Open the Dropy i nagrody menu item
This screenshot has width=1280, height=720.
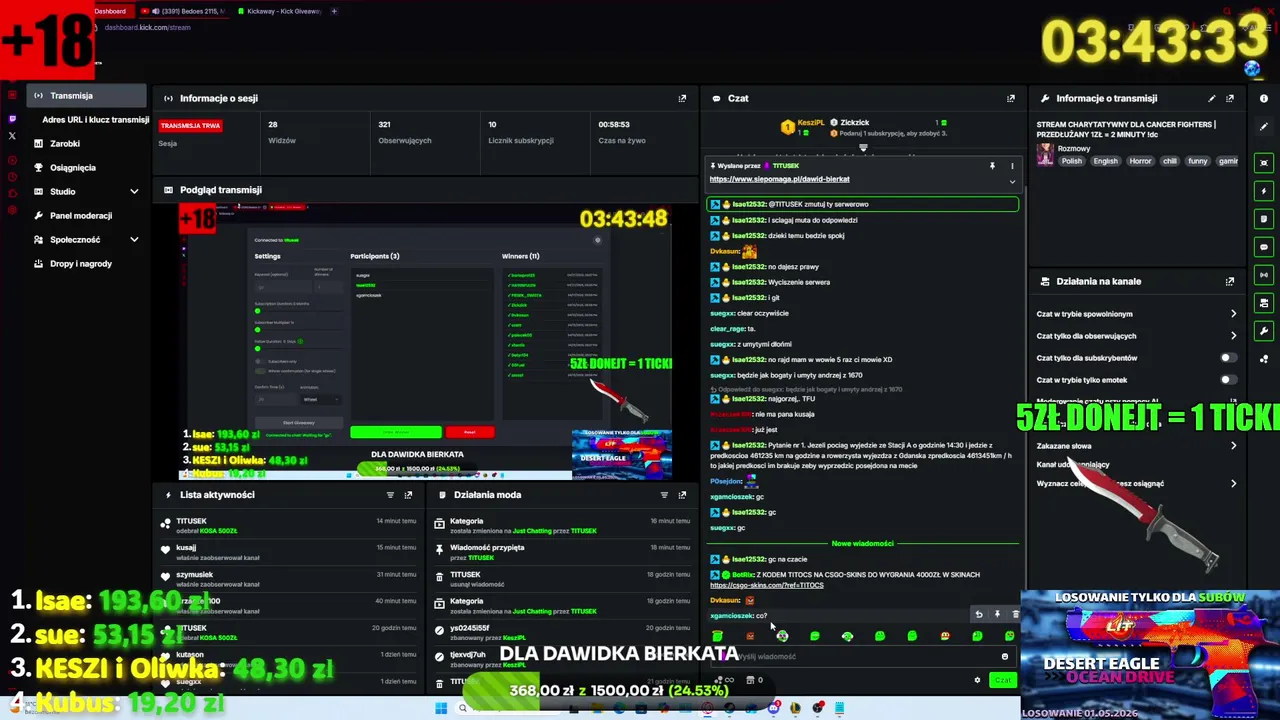87,264
